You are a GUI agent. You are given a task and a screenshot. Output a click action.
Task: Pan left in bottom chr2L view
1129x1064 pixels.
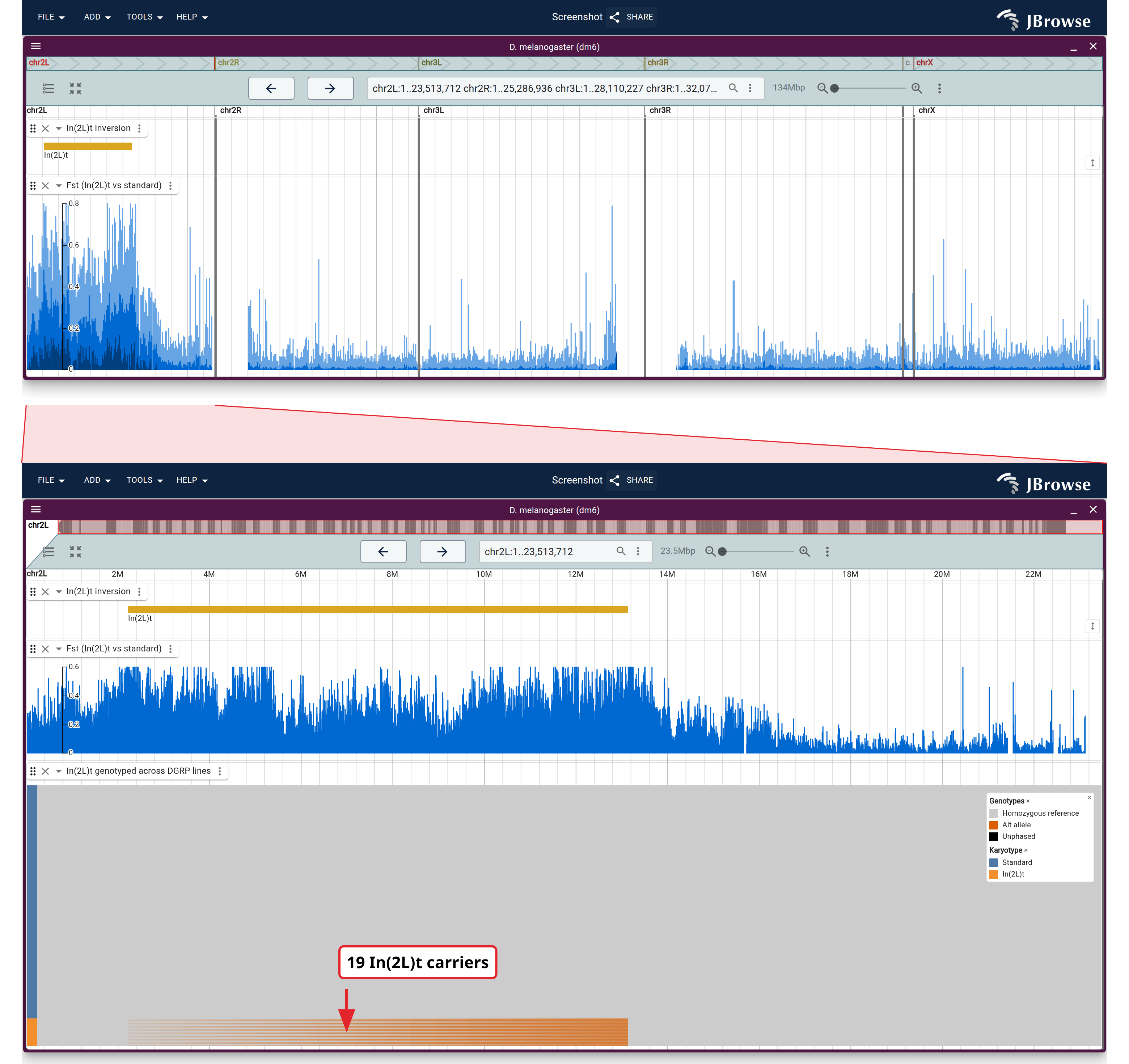(x=383, y=551)
